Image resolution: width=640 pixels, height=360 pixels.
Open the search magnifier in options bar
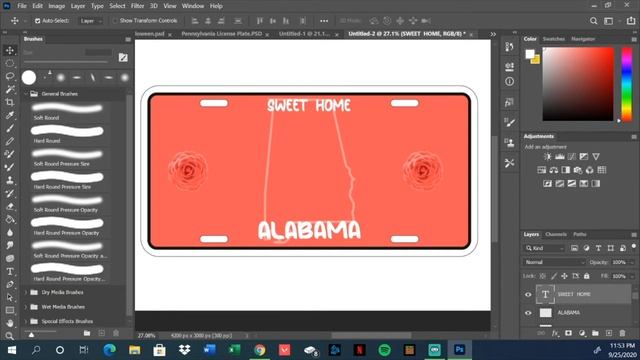(x=593, y=21)
